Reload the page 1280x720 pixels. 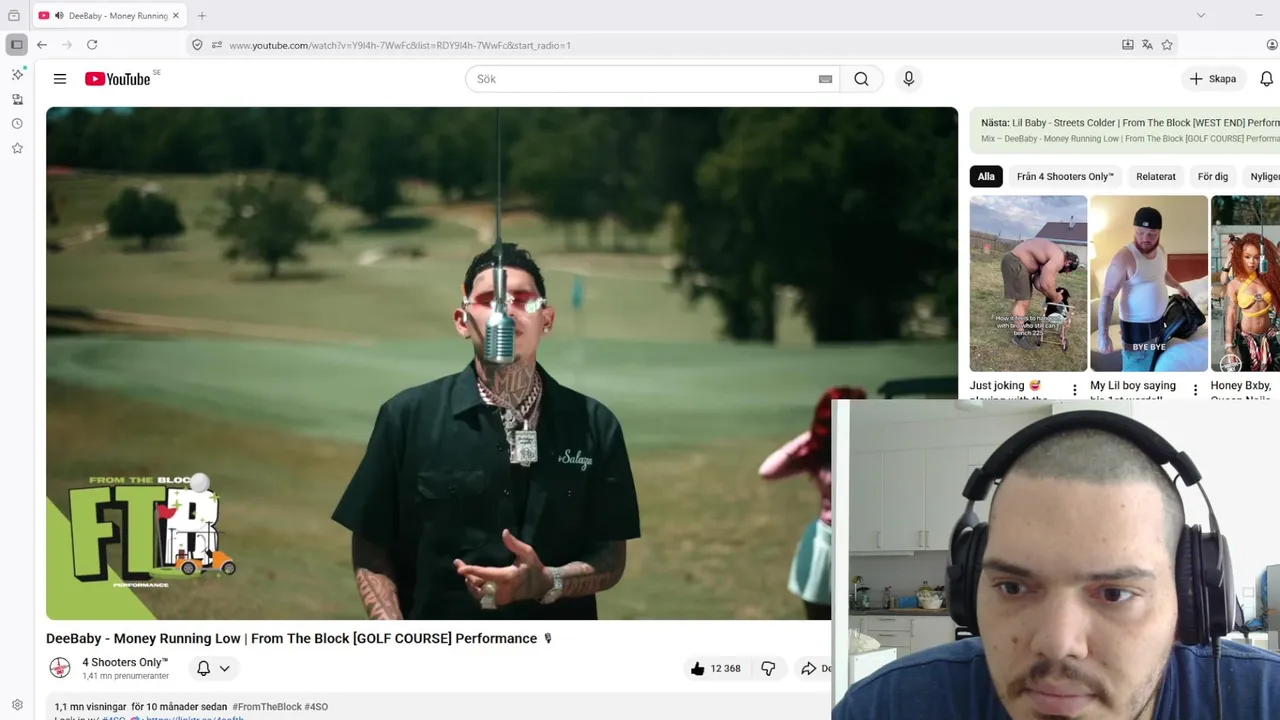92,45
